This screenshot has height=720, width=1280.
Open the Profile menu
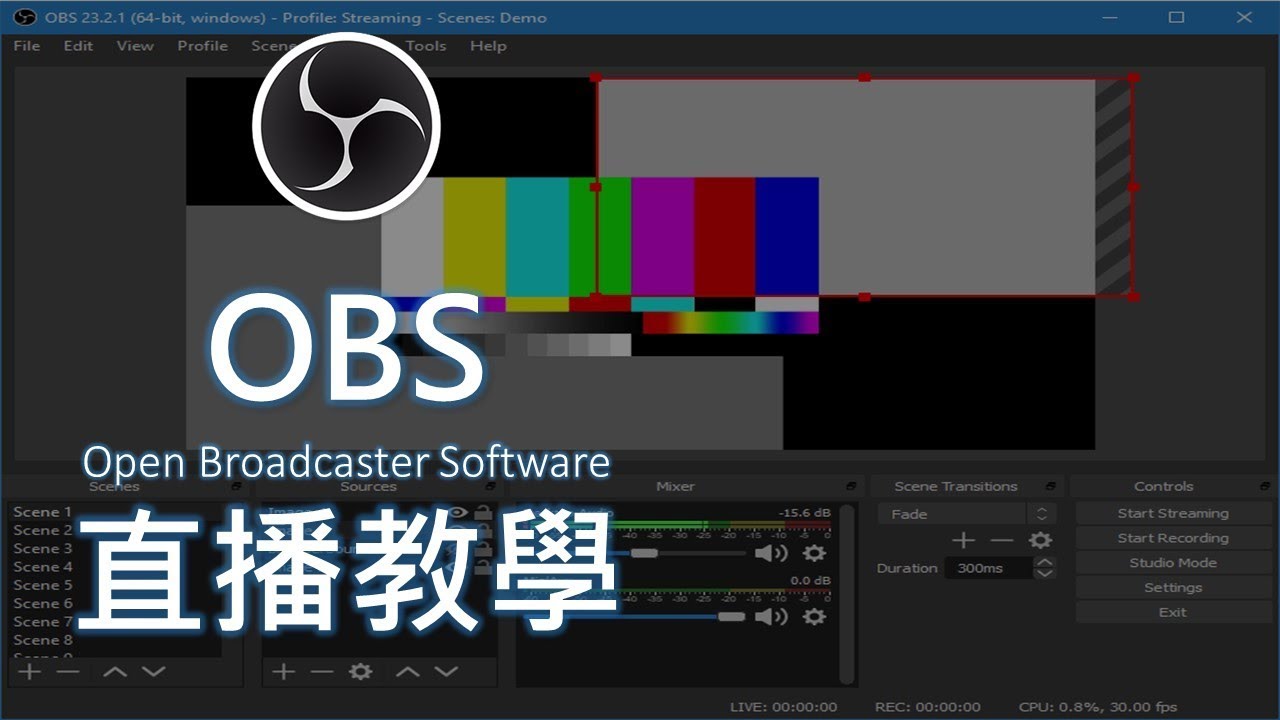pyautogui.click(x=202, y=46)
